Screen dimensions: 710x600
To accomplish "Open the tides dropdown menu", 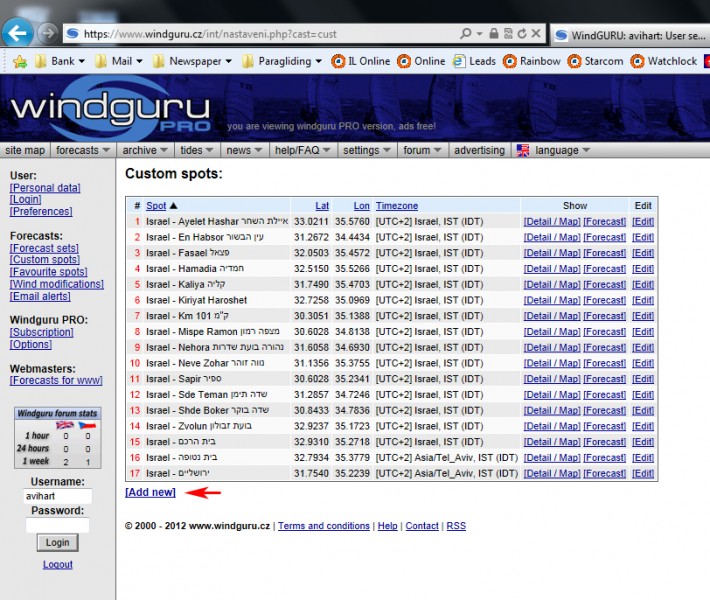I will pyautogui.click(x=197, y=150).
